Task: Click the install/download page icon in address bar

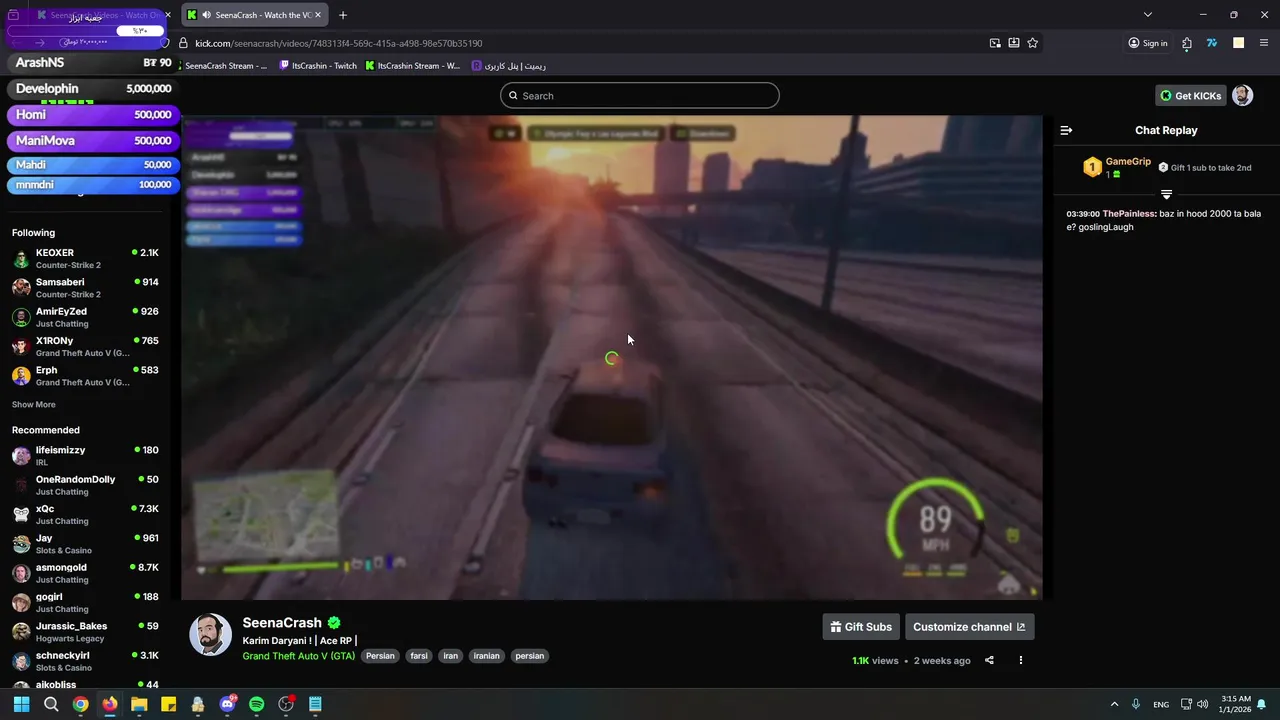Action: 1014,43
